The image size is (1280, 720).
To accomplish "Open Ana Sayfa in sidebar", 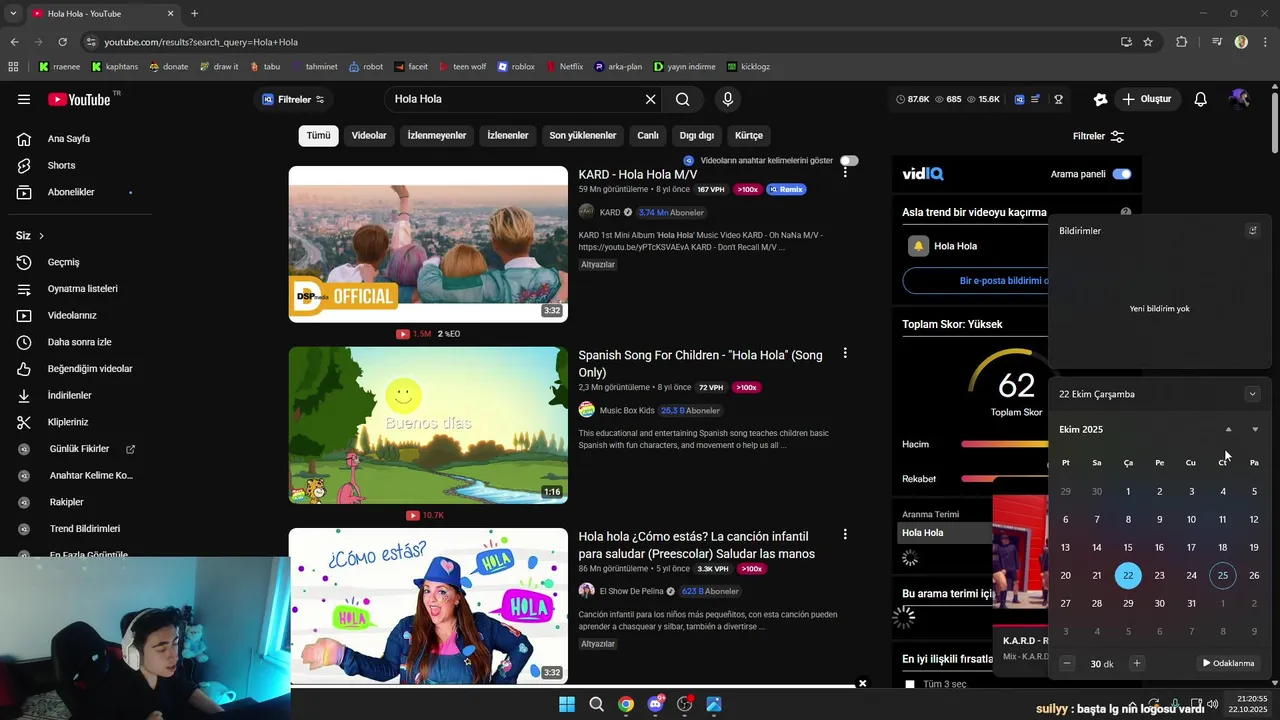I will pyautogui.click(x=69, y=139).
